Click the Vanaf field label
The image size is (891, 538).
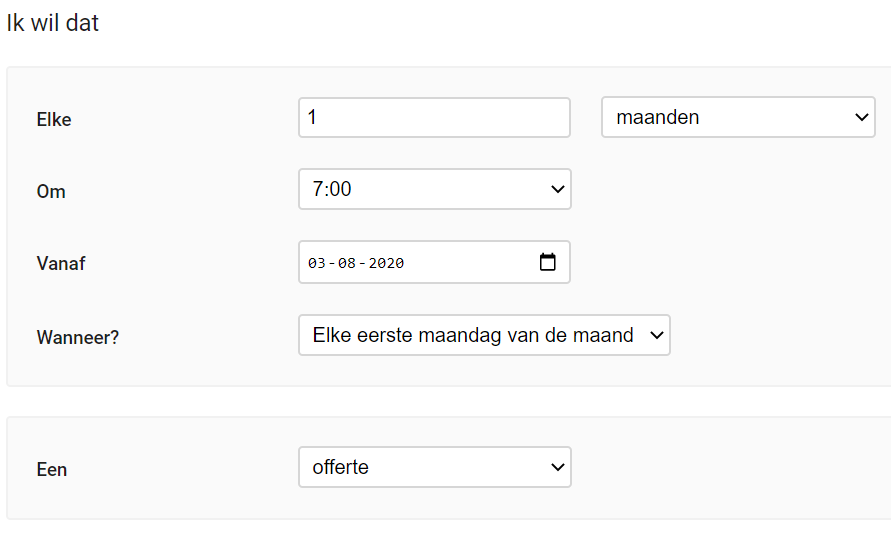coord(59,264)
